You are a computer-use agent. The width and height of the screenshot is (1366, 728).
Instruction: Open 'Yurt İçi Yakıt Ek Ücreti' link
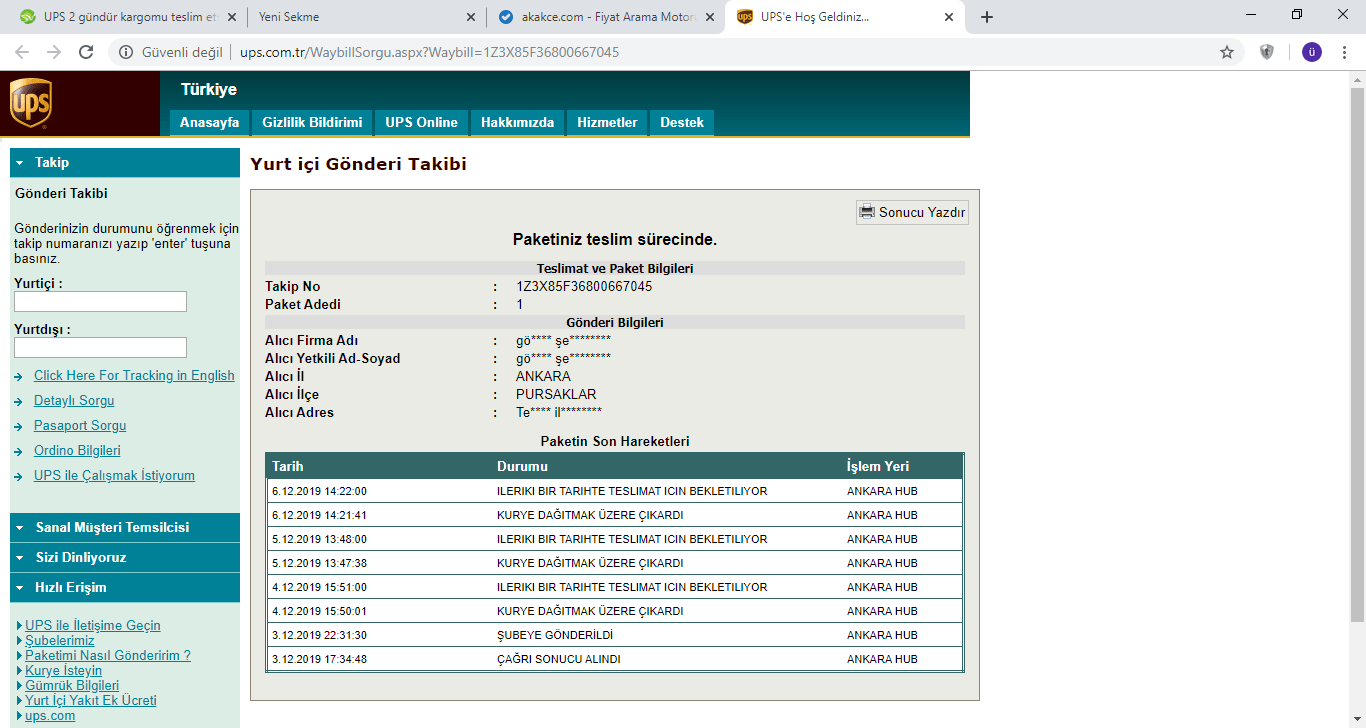click(x=91, y=700)
